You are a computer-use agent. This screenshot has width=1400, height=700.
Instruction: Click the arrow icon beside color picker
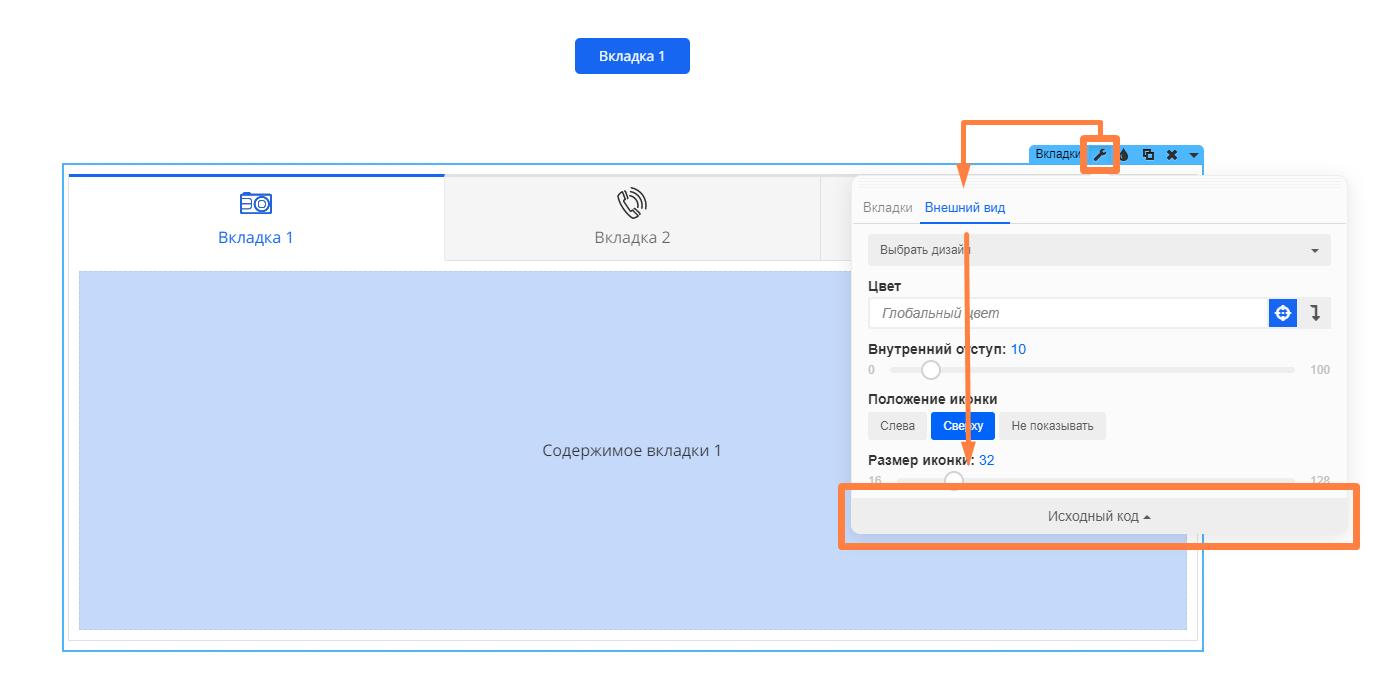(x=1316, y=313)
